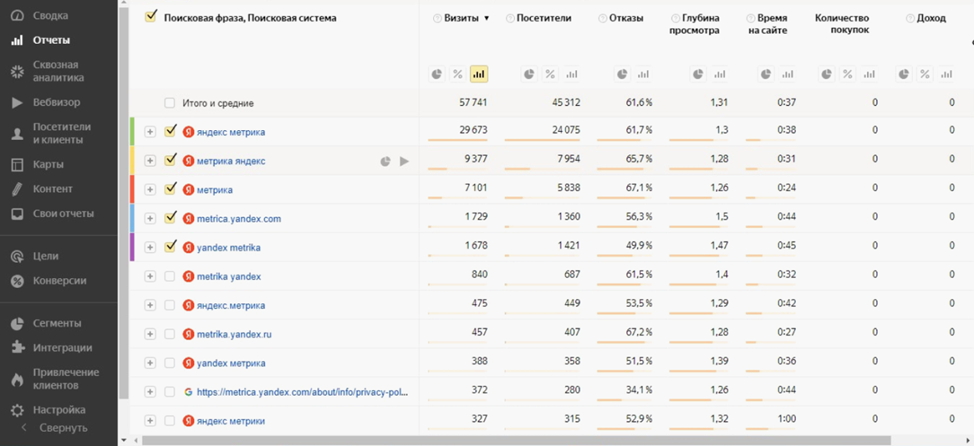Uncheck the yandex metrika row checkbox

tap(170, 247)
